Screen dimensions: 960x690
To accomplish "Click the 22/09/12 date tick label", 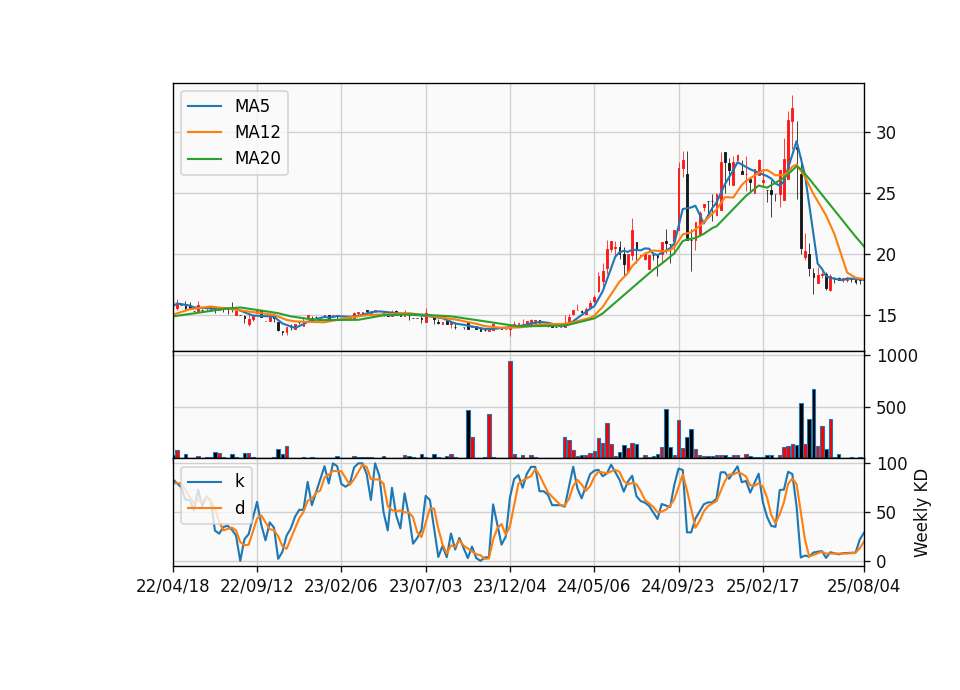I will pos(257,586).
